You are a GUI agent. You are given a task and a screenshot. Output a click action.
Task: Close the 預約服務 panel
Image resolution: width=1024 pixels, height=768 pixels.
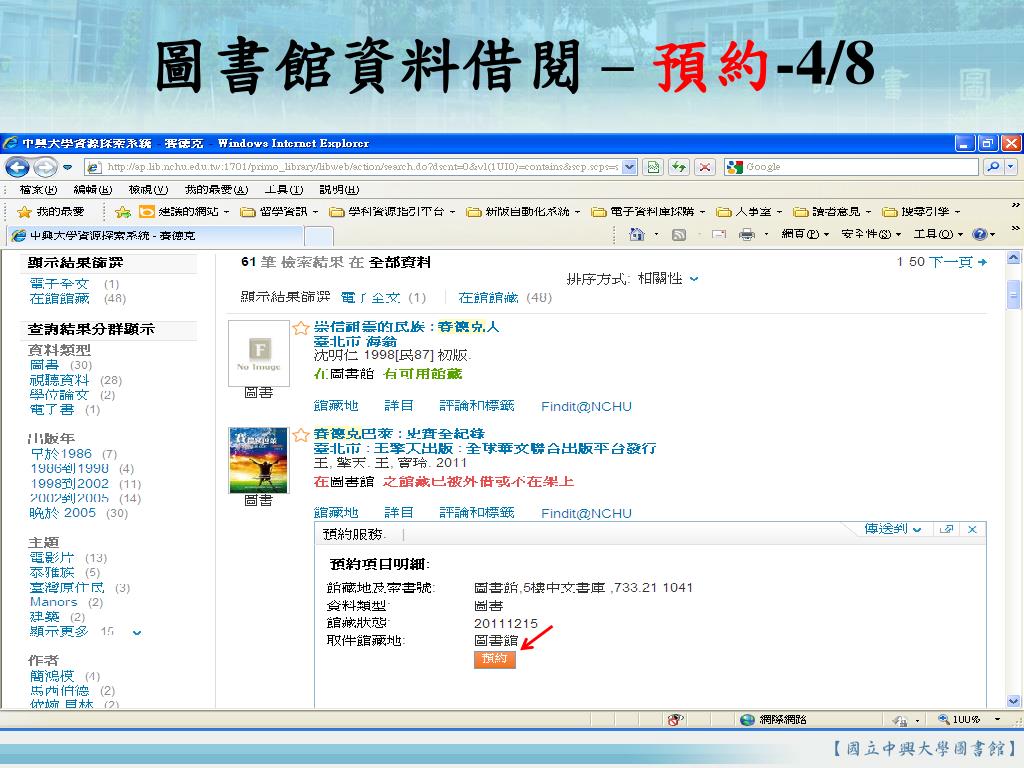(x=972, y=529)
